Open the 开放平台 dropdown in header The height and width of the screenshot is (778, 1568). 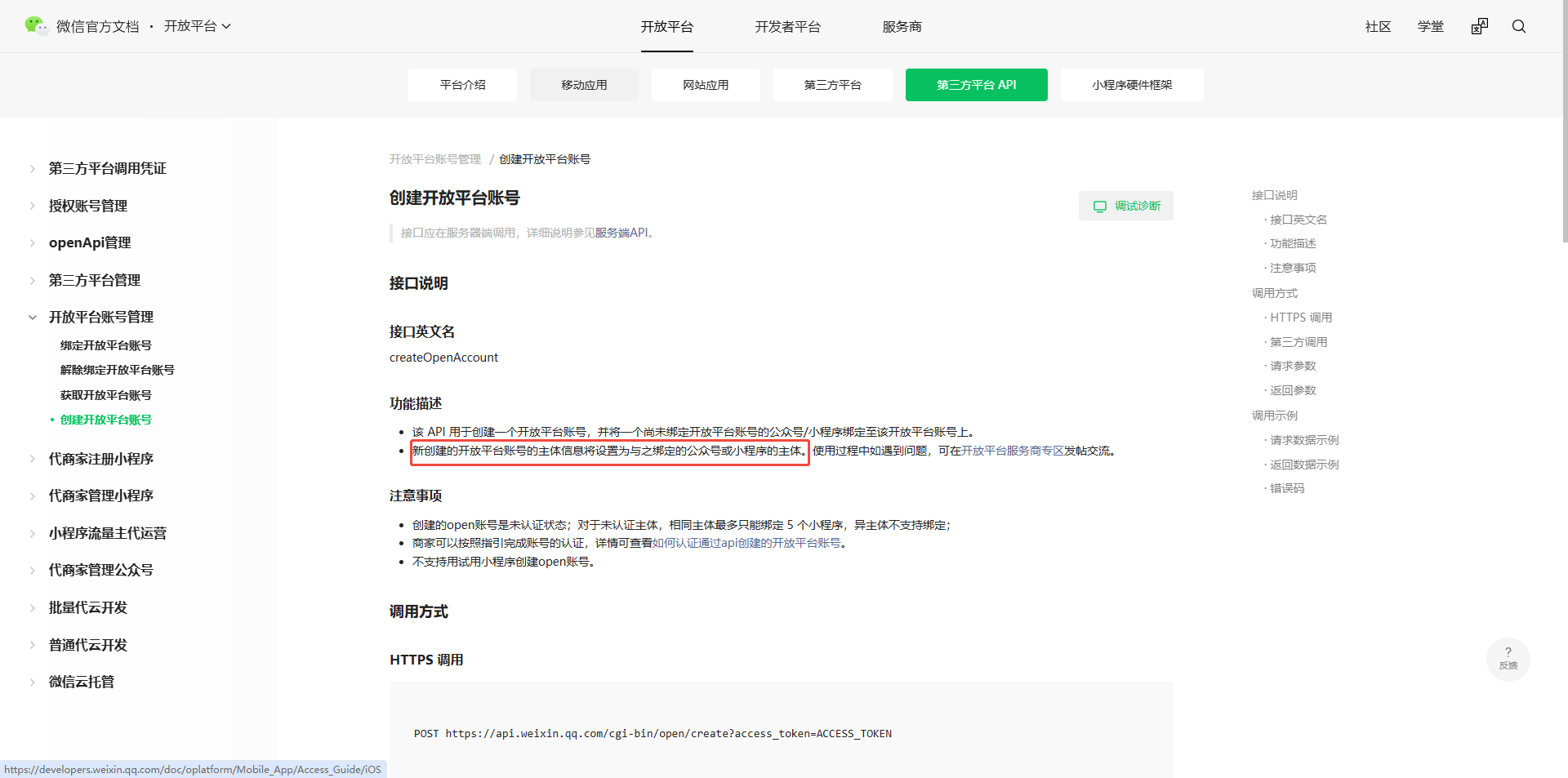198,26
